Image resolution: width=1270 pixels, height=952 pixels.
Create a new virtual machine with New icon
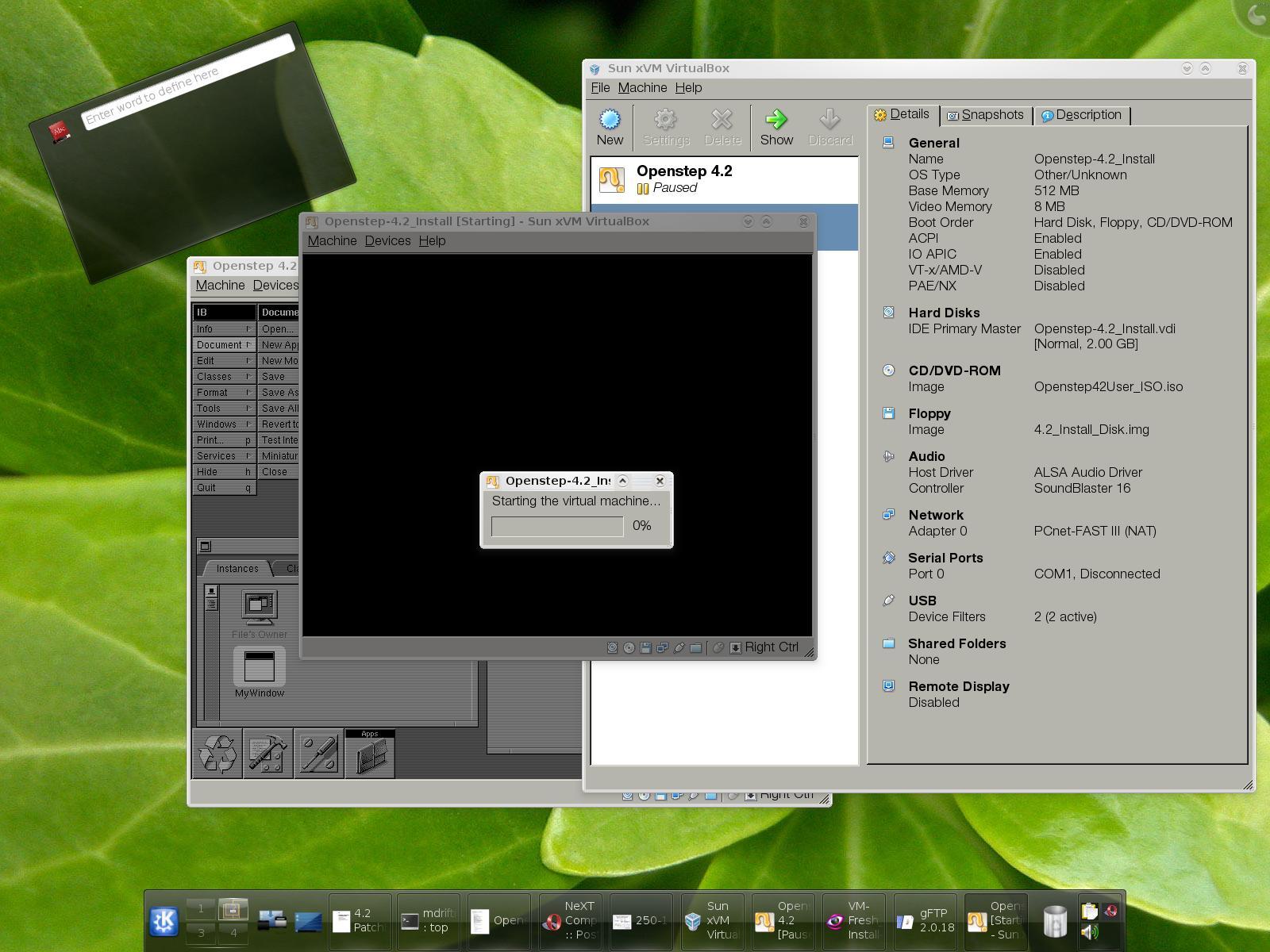[610, 125]
